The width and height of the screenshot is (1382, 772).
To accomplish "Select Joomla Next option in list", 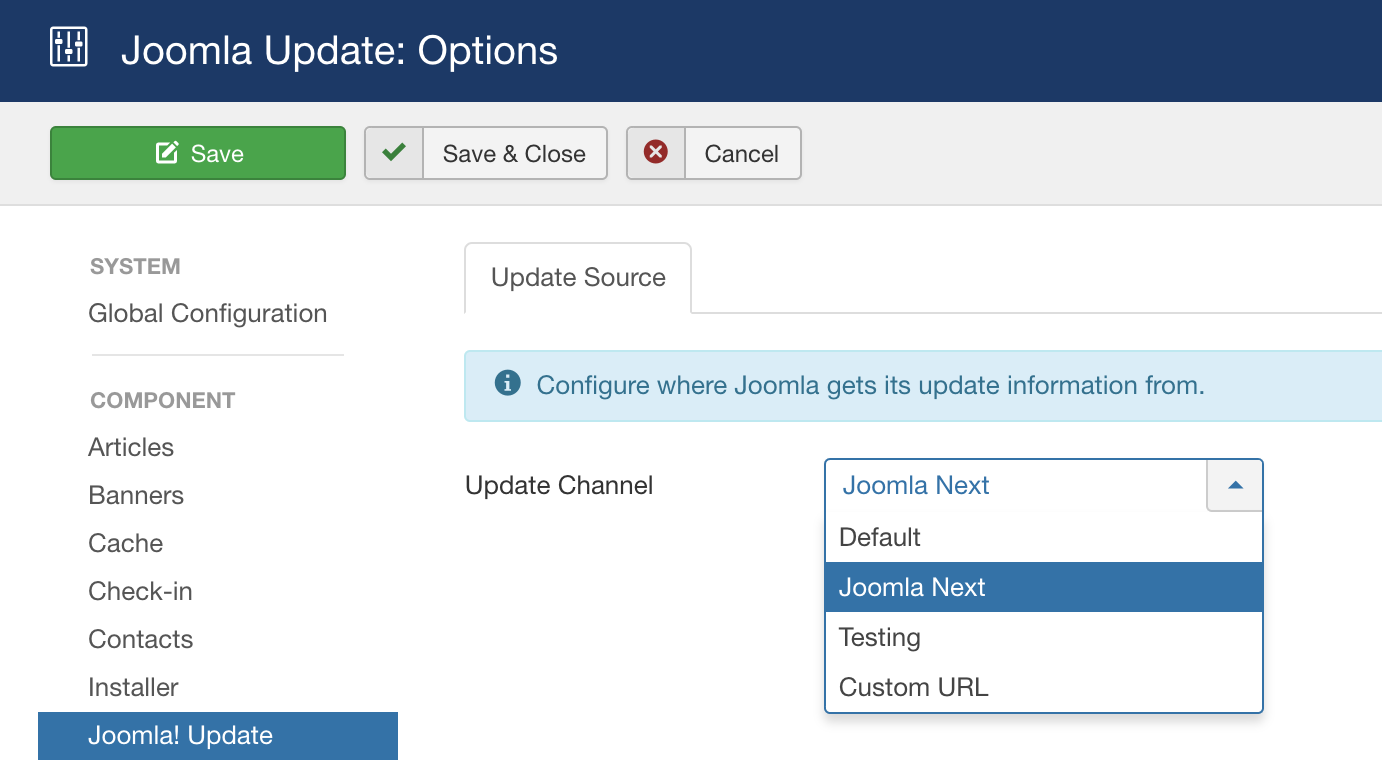I will pos(912,587).
